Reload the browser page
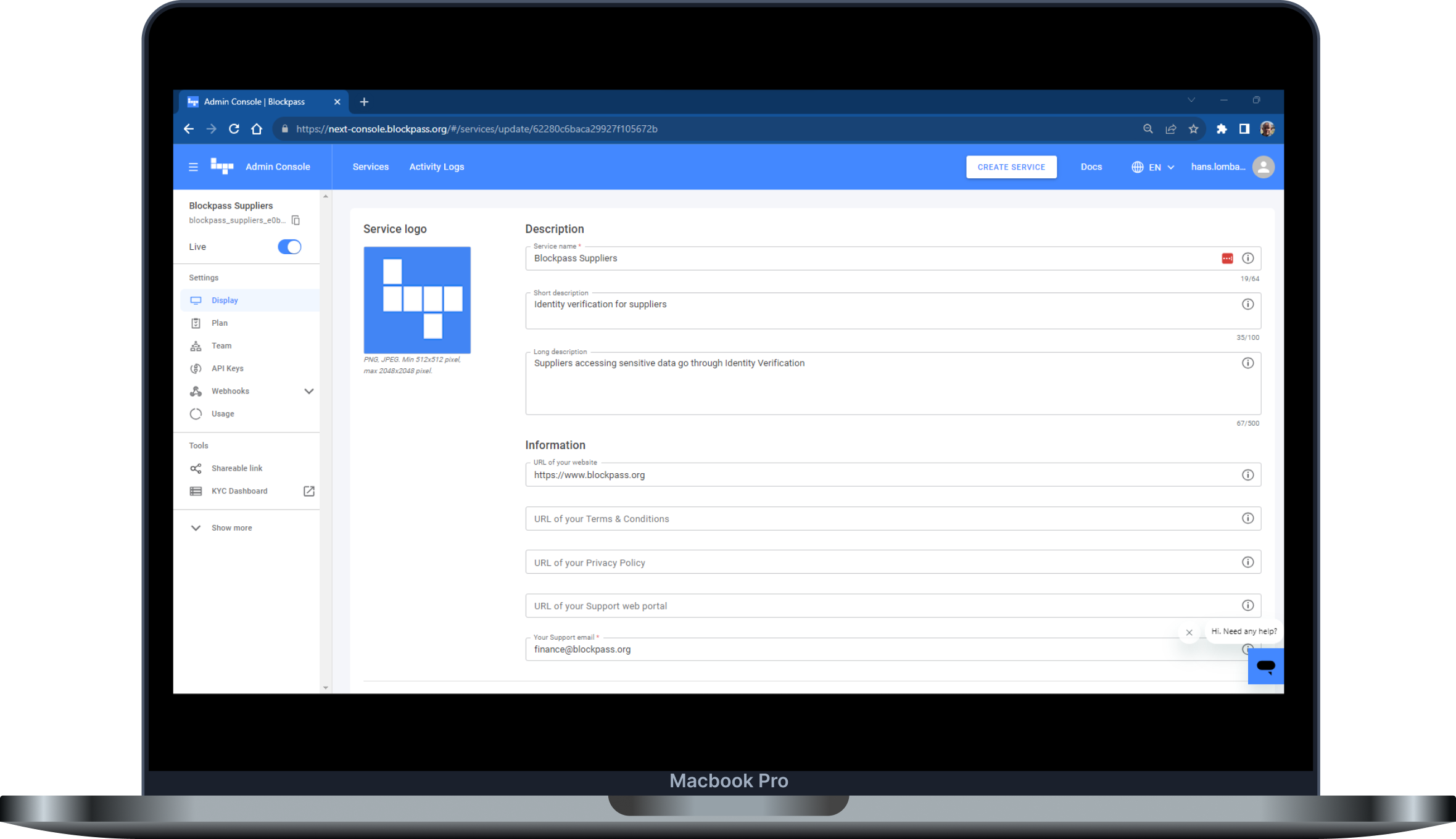The image size is (1456, 839). coord(234,129)
